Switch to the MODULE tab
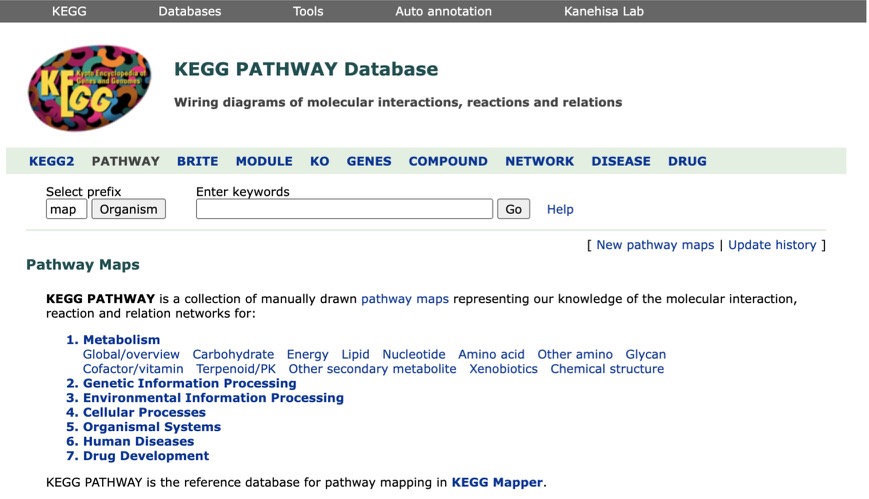 [x=264, y=161]
